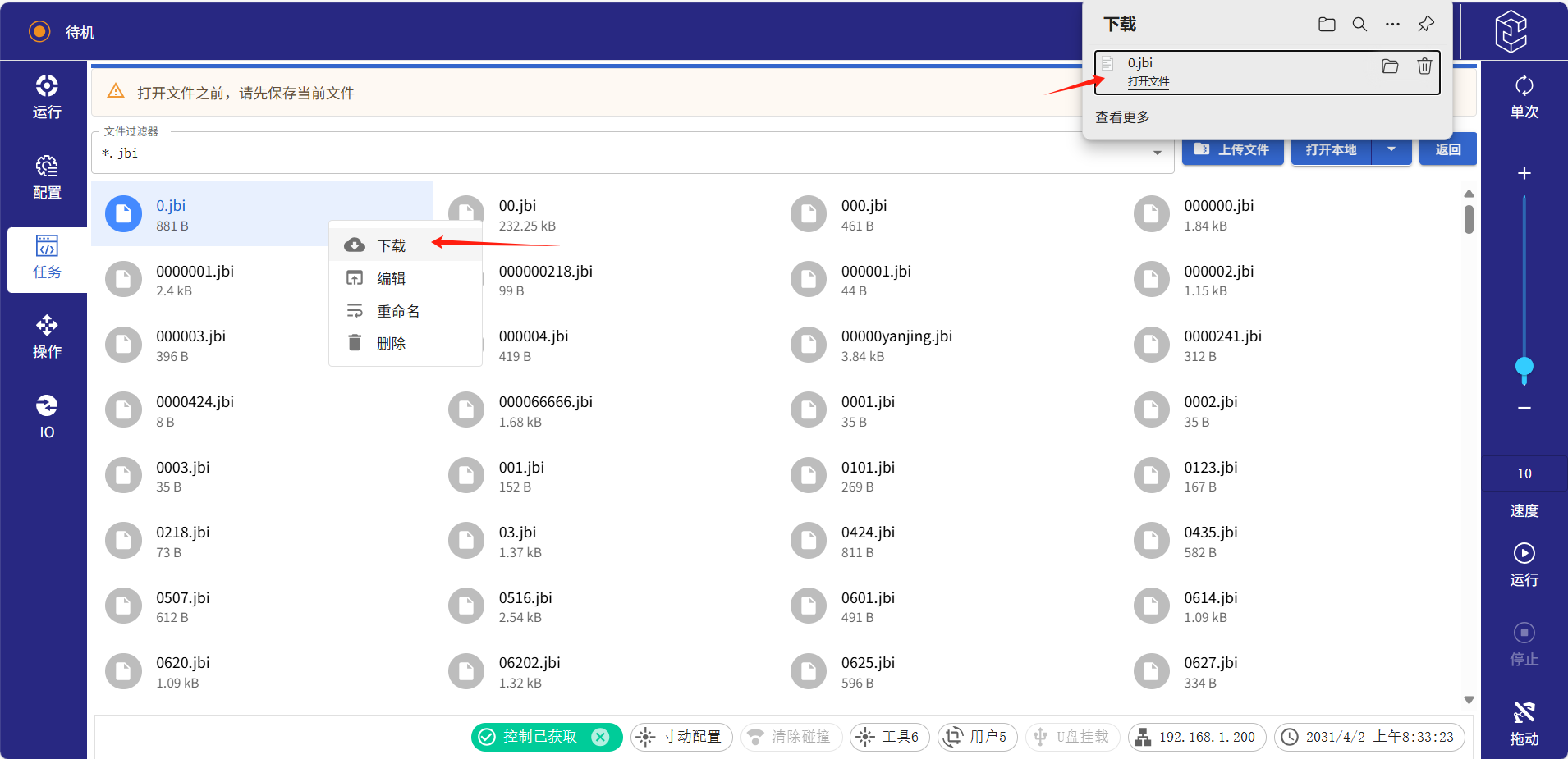Show 0.jbi in folder from downloads popup
Viewport: 1568px width, 759px height.
(1390, 66)
